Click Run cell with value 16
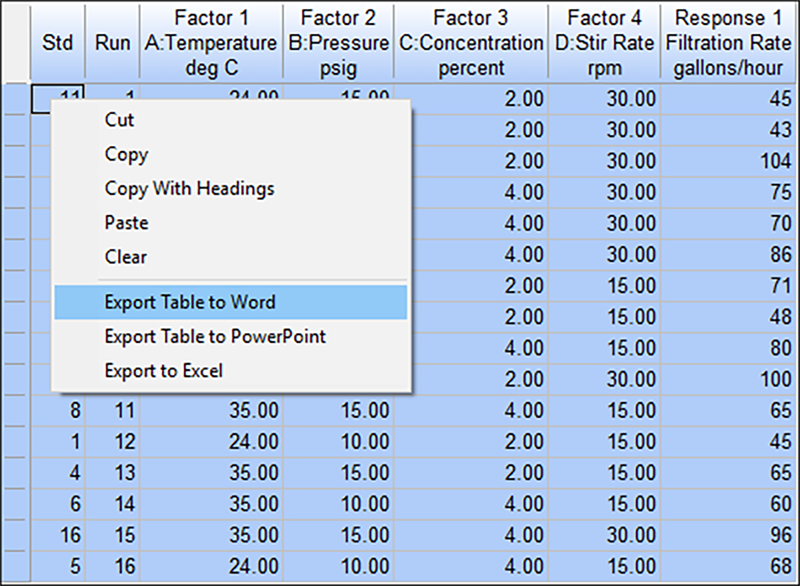The width and height of the screenshot is (800, 586). coord(112,566)
